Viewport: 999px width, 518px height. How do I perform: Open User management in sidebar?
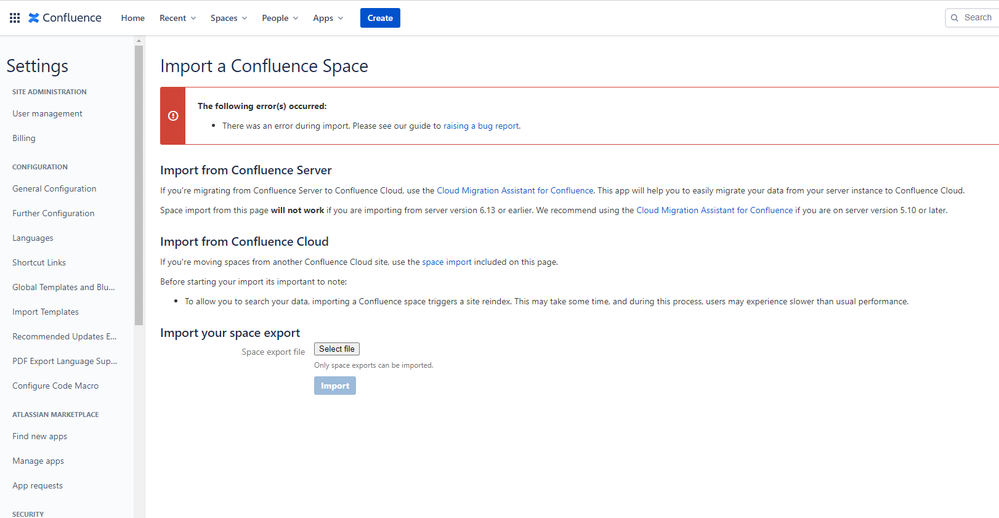[x=47, y=113]
